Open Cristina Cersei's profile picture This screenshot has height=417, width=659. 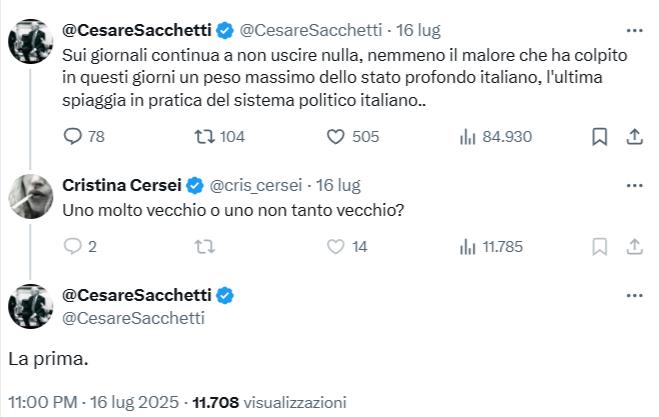click(31, 196)
